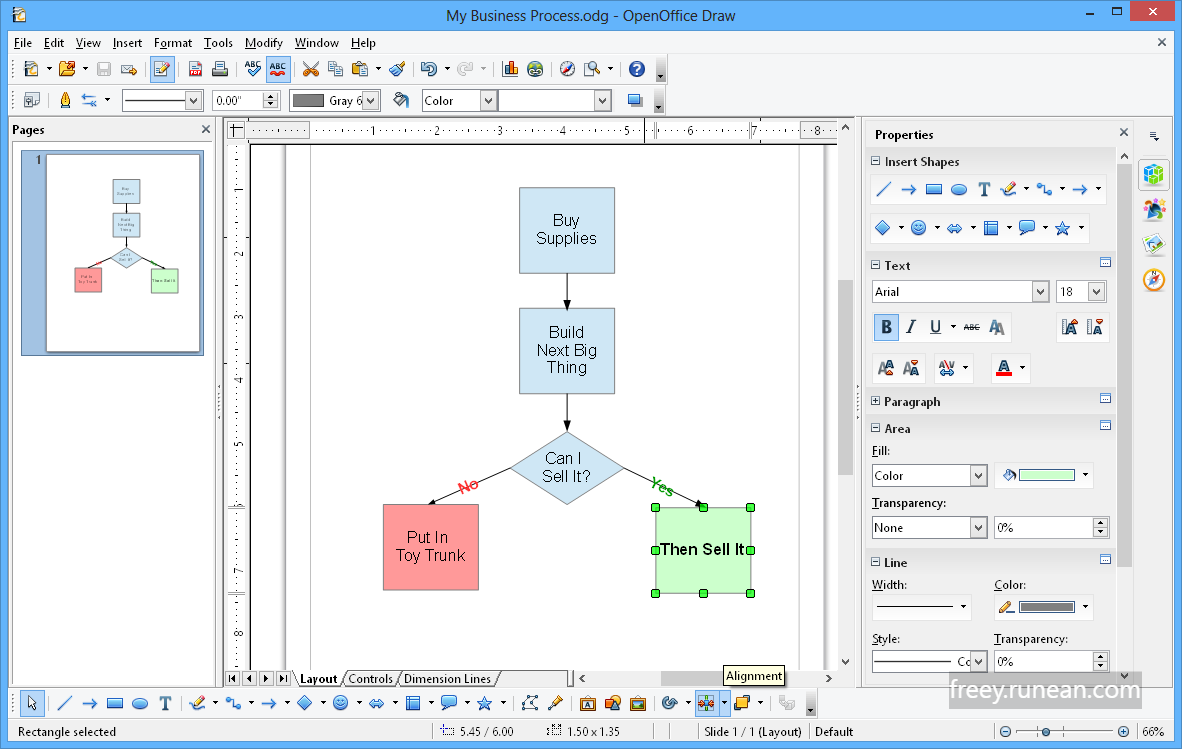Select the Text tool in the bottom toolbar
1182x749 pixels.
165,703
